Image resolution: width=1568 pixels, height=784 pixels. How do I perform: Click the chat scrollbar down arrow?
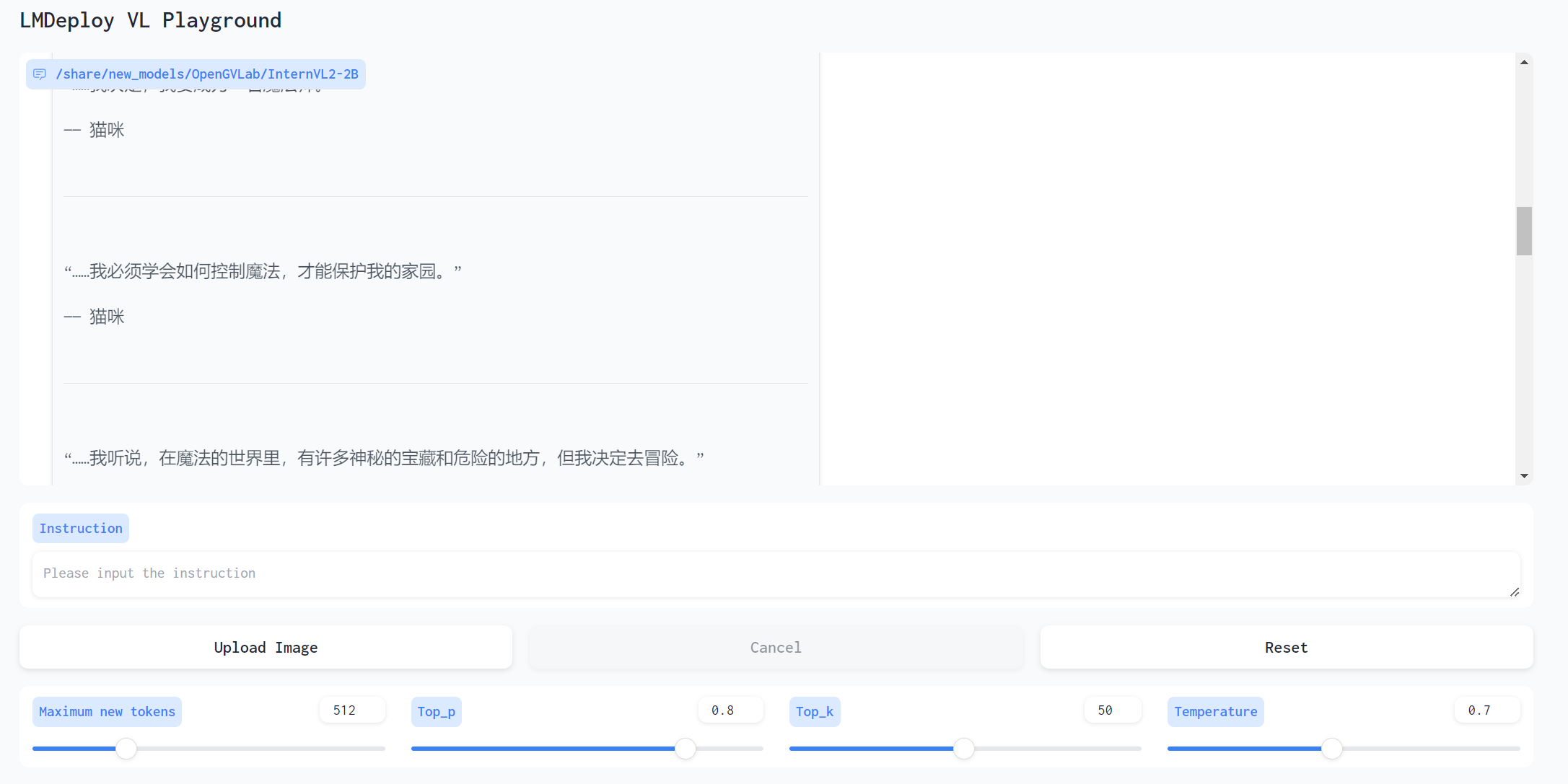pos(1524,476)
